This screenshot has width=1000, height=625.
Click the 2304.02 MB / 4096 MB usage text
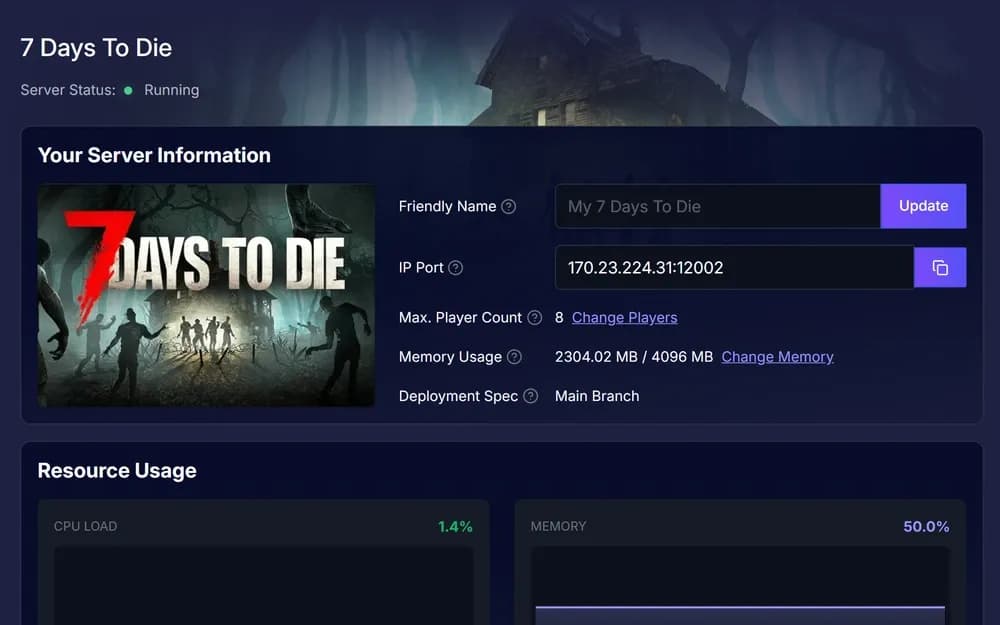[x=633, y=357]
